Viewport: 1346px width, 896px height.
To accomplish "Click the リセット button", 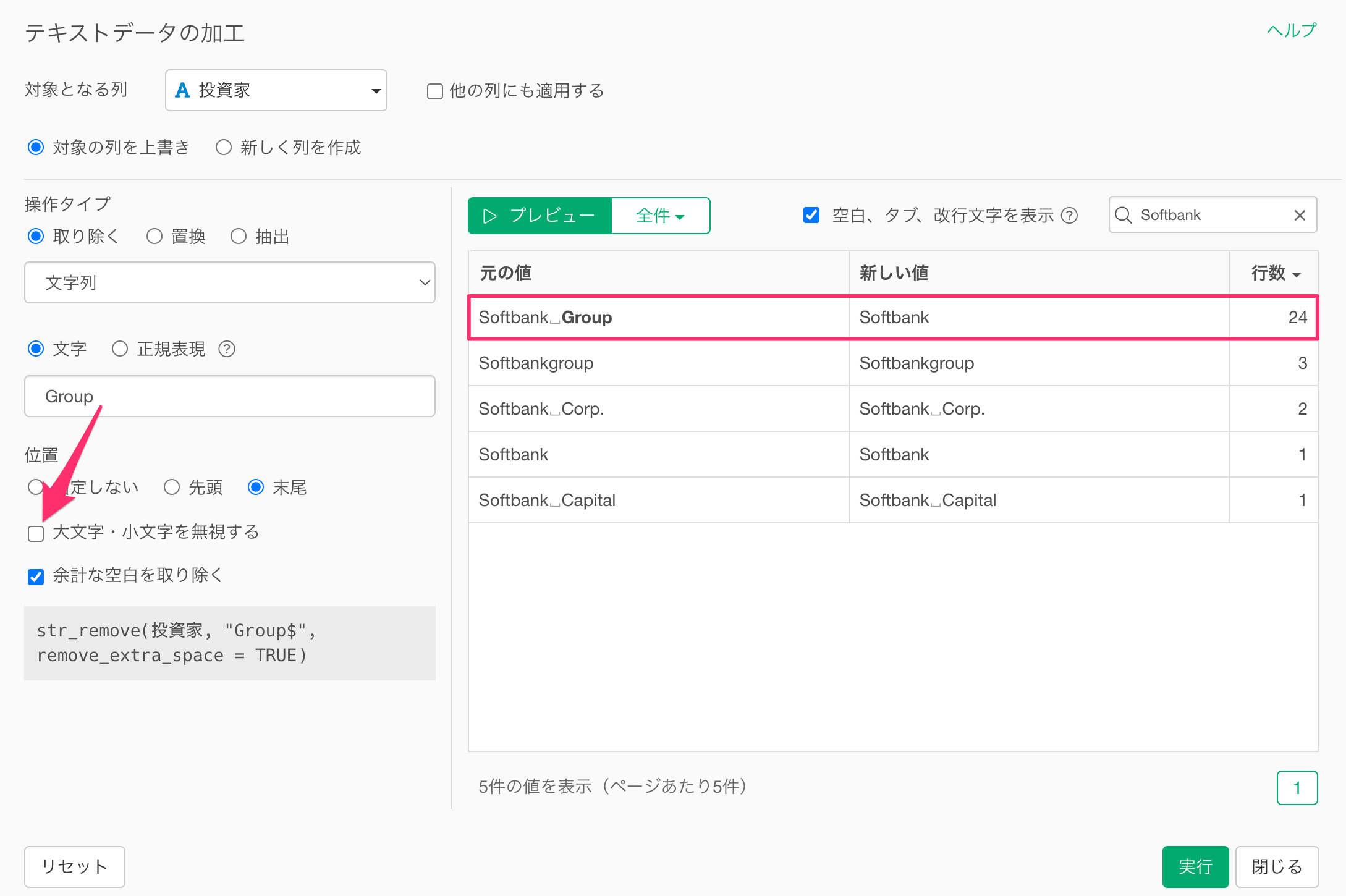I will [75, 867].
